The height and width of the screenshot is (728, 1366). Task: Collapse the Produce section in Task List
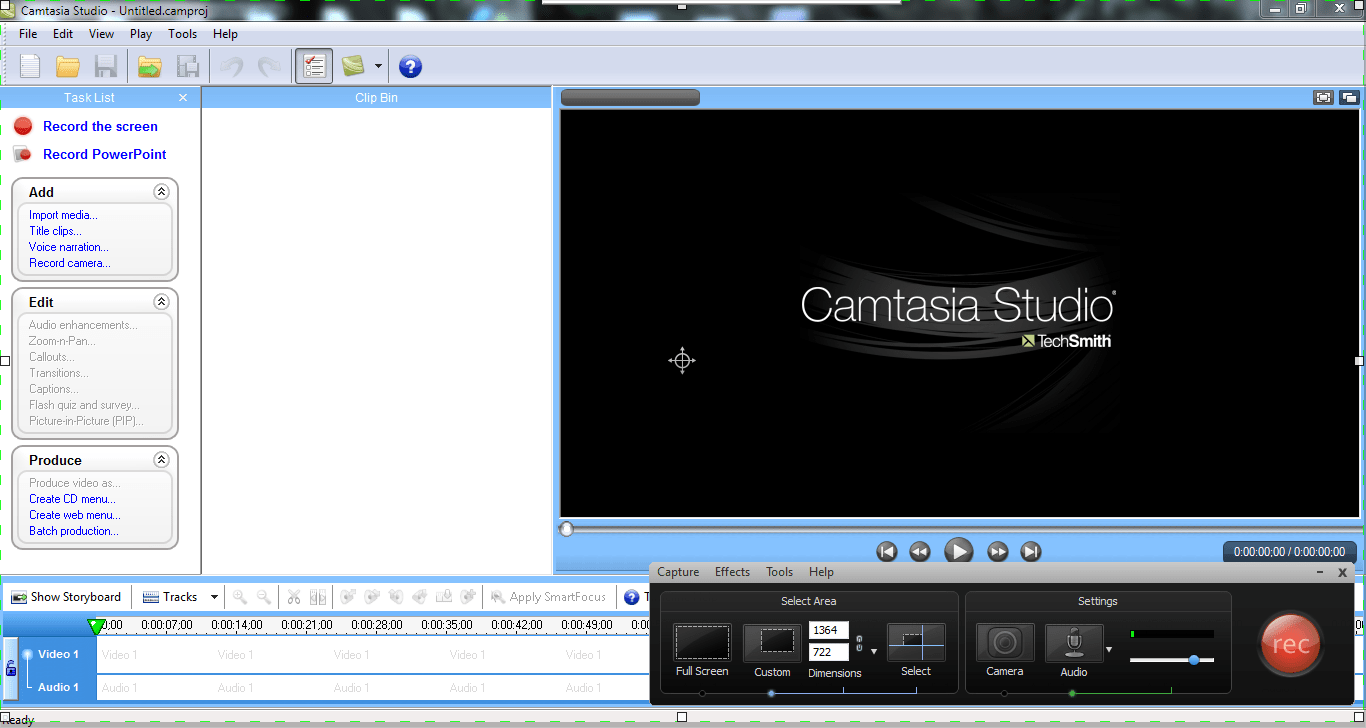(161, 459)
